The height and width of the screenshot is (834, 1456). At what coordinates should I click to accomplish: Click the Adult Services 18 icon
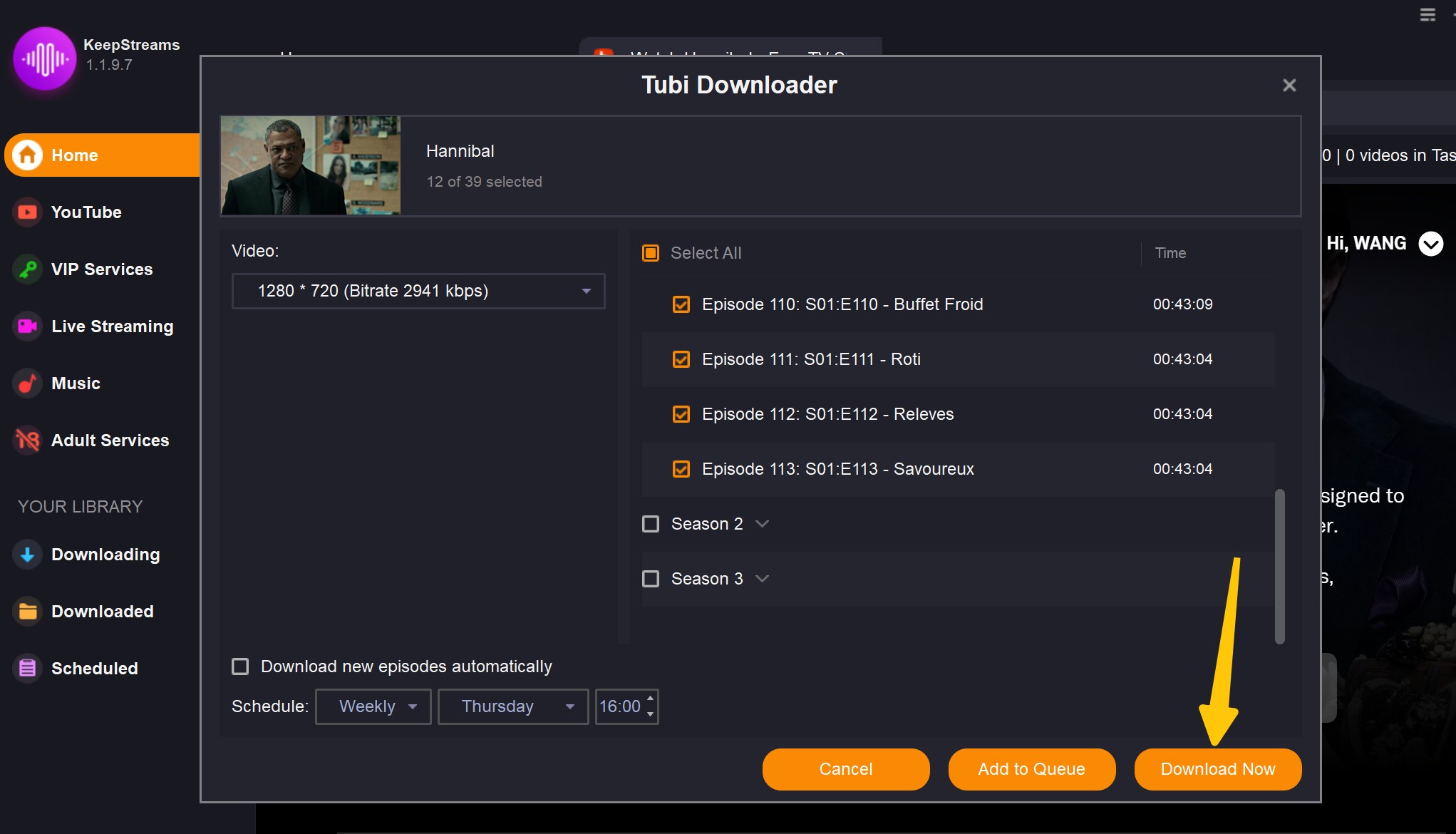(28, 440)
